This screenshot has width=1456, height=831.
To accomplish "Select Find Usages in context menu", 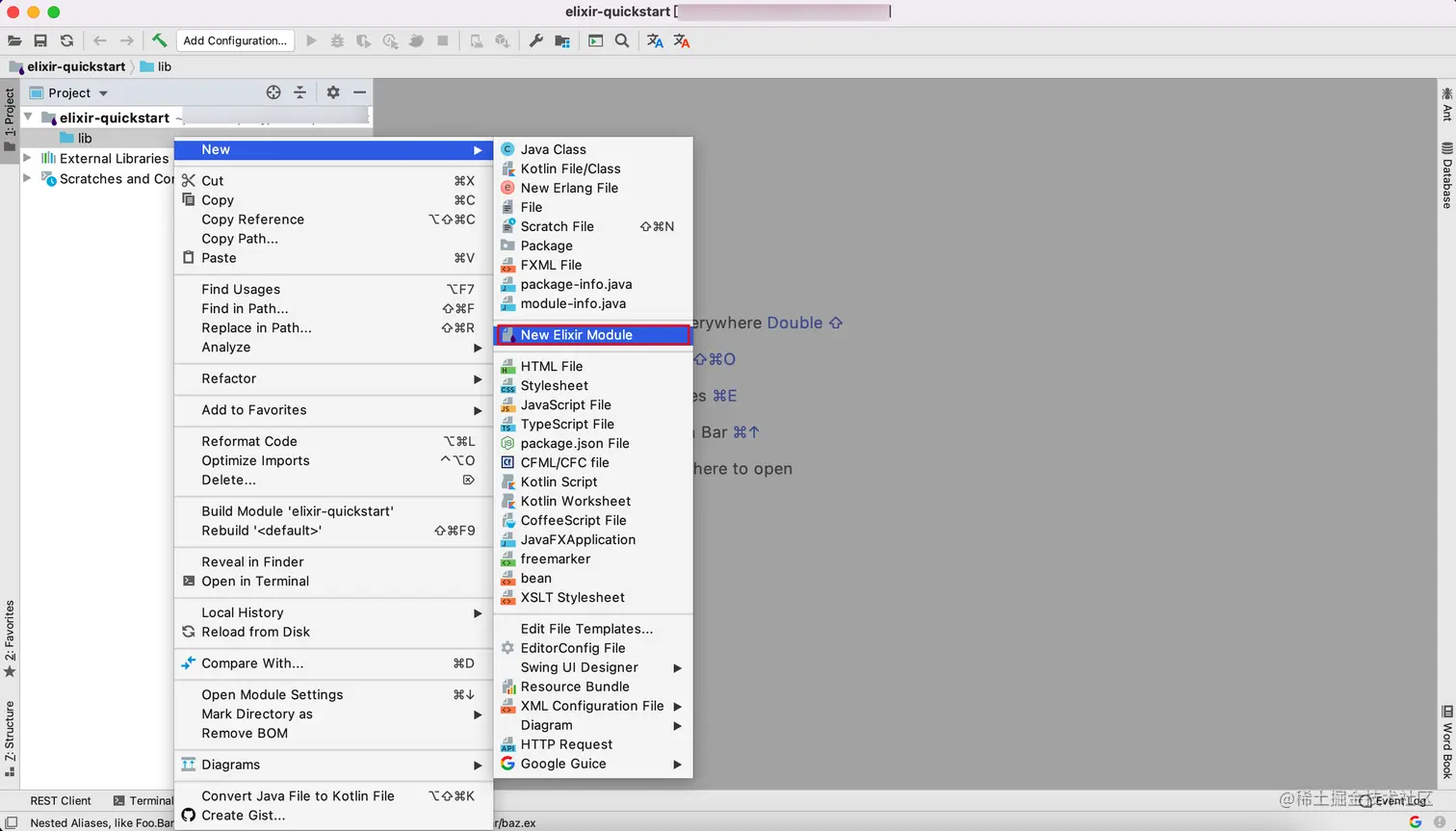I will tap(333, 289).
